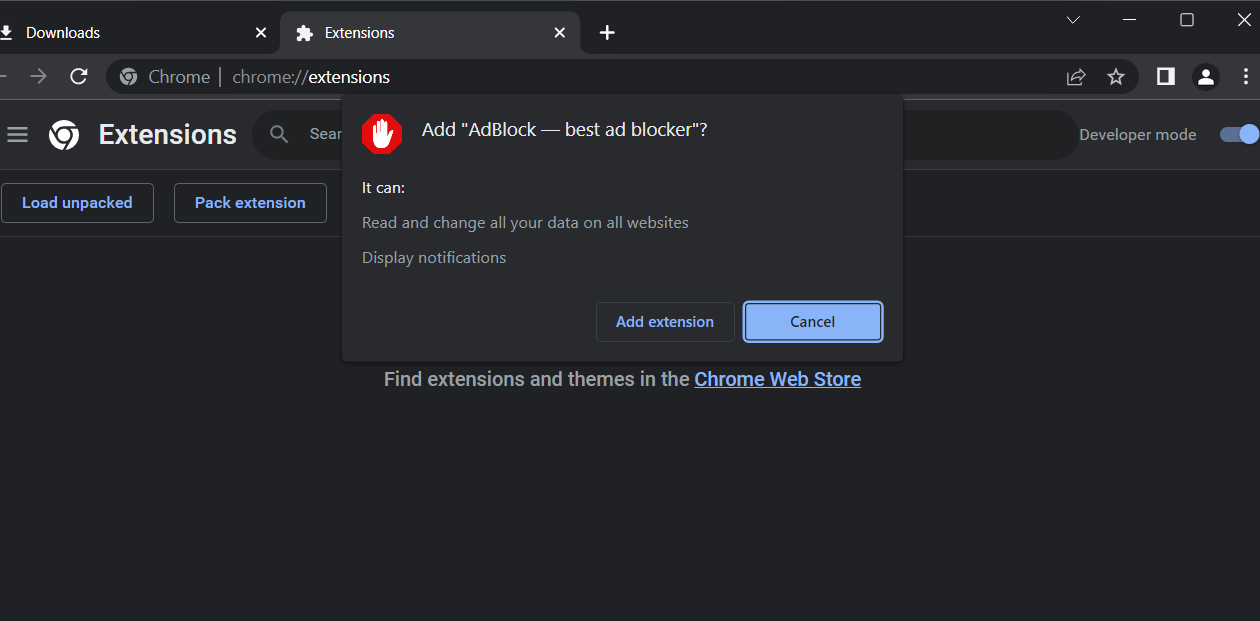Open the Extensions hamburger menu
This screenshot has height=621, width=1260.
(18, 134)
